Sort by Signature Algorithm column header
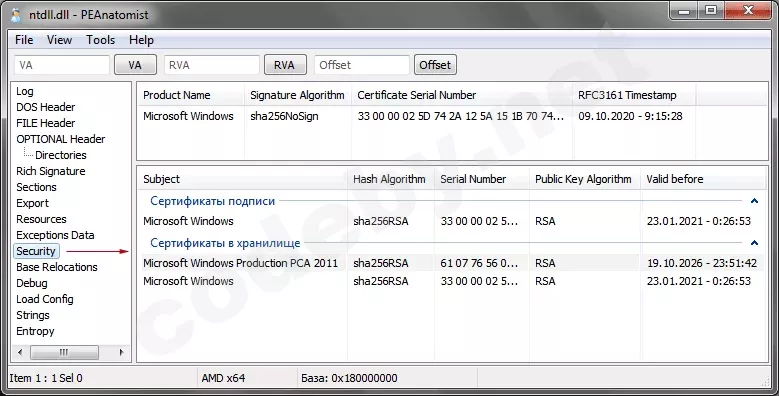 [298, 95]
